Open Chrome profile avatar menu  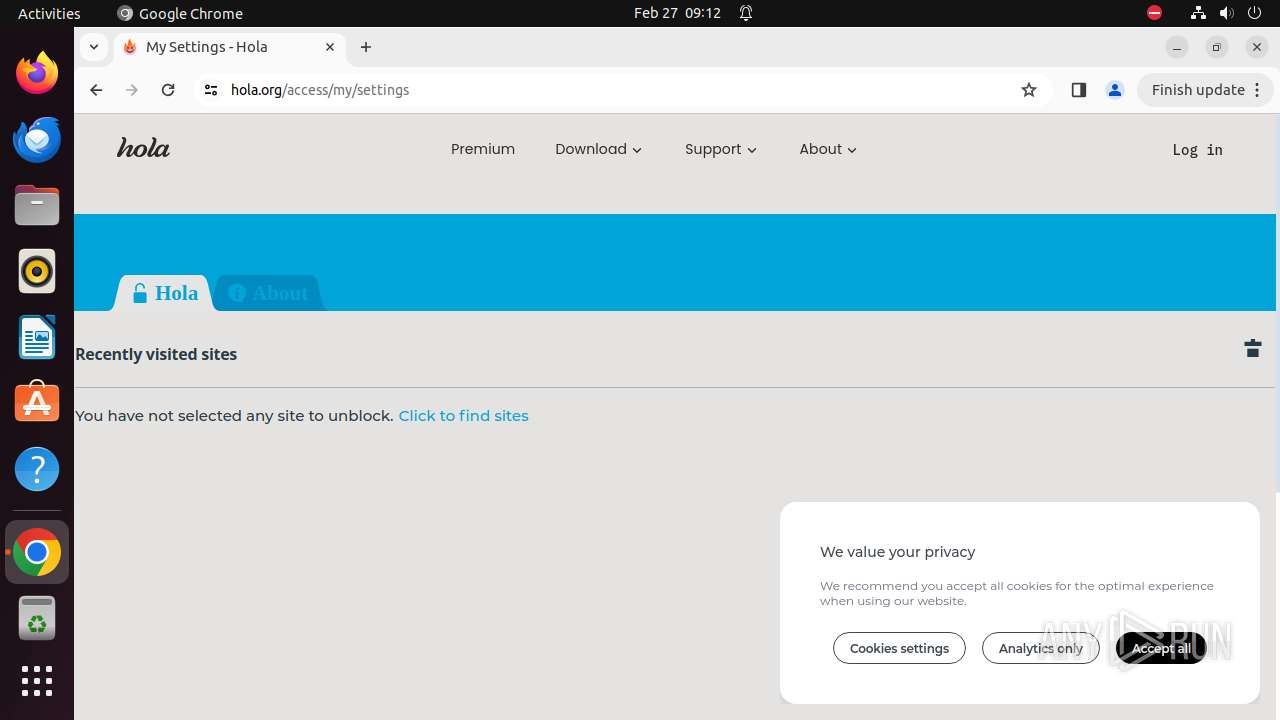pyautogui.click(x=1115, y=90)
